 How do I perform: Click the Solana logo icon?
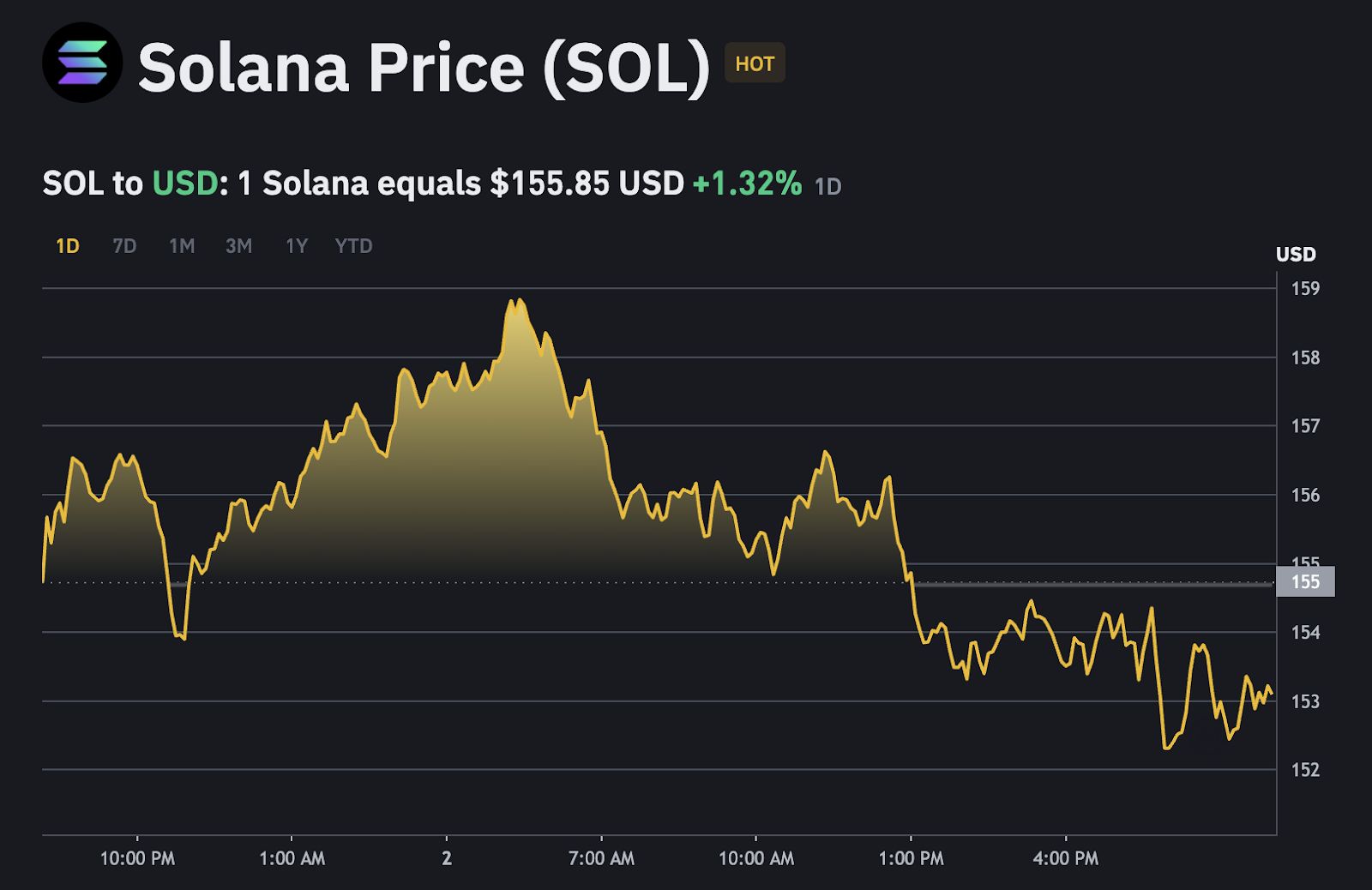pyautogui.click(x=82, y=63)
